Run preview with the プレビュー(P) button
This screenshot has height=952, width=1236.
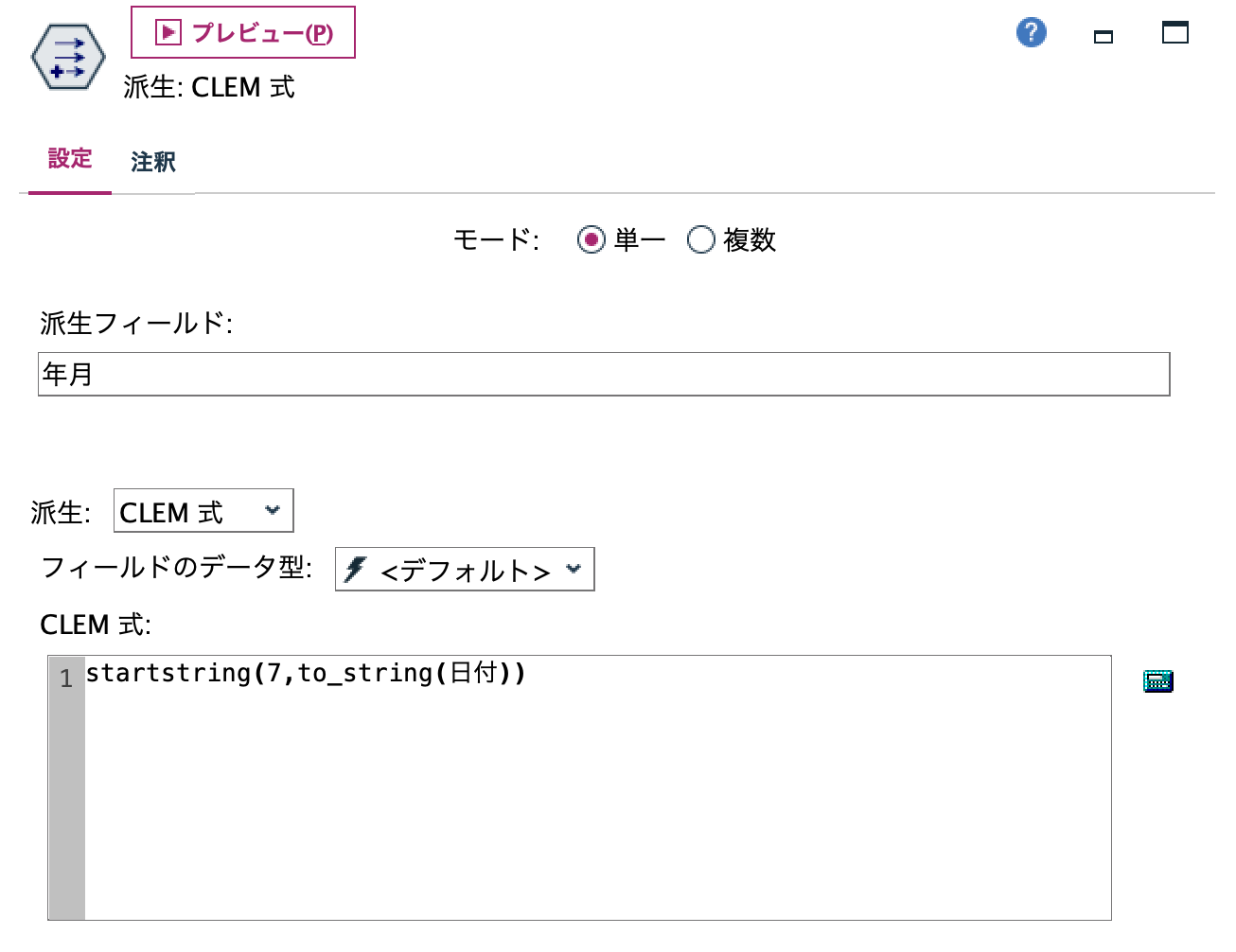coord(242,31)
